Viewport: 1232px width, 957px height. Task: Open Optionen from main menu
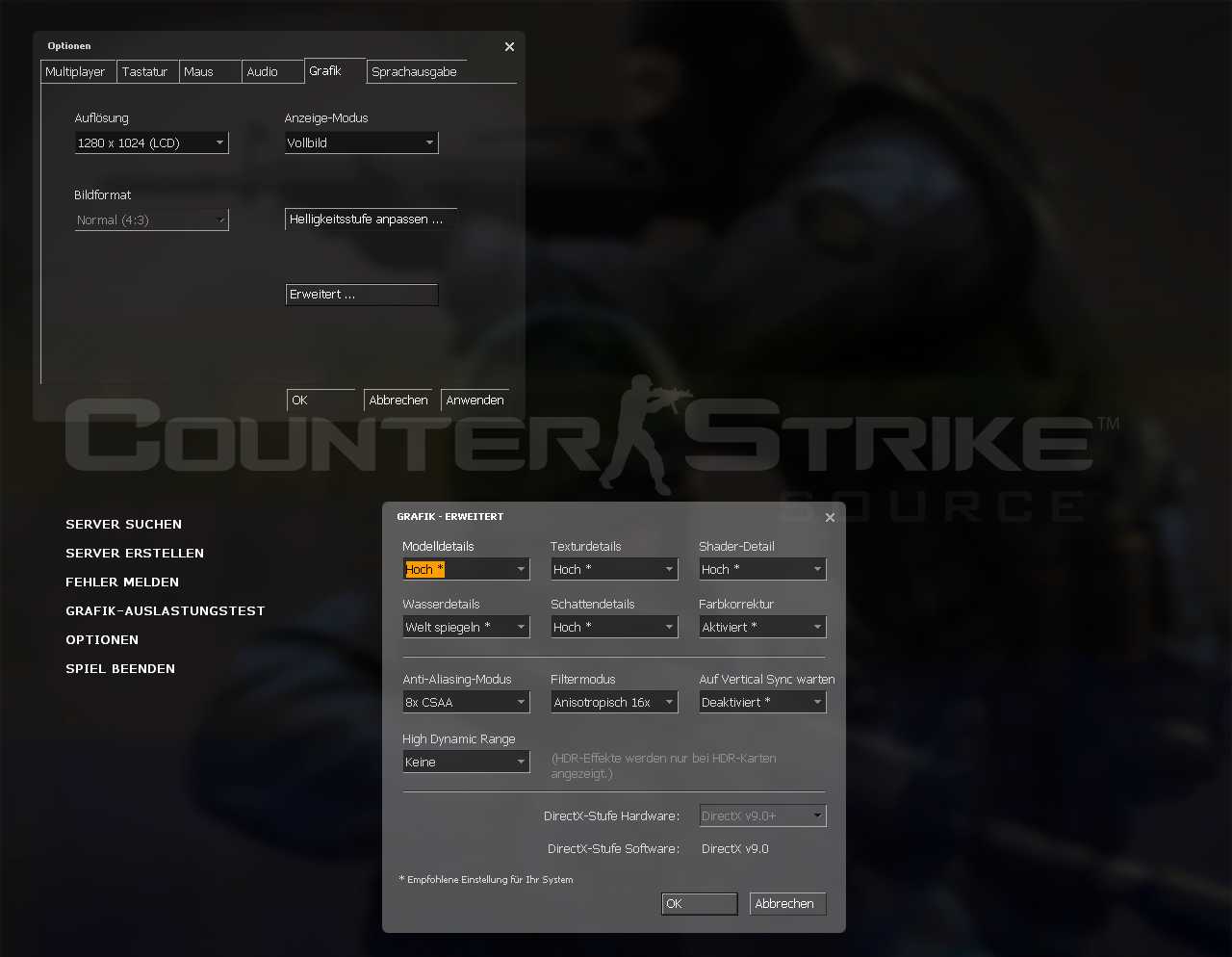point(102,640)
